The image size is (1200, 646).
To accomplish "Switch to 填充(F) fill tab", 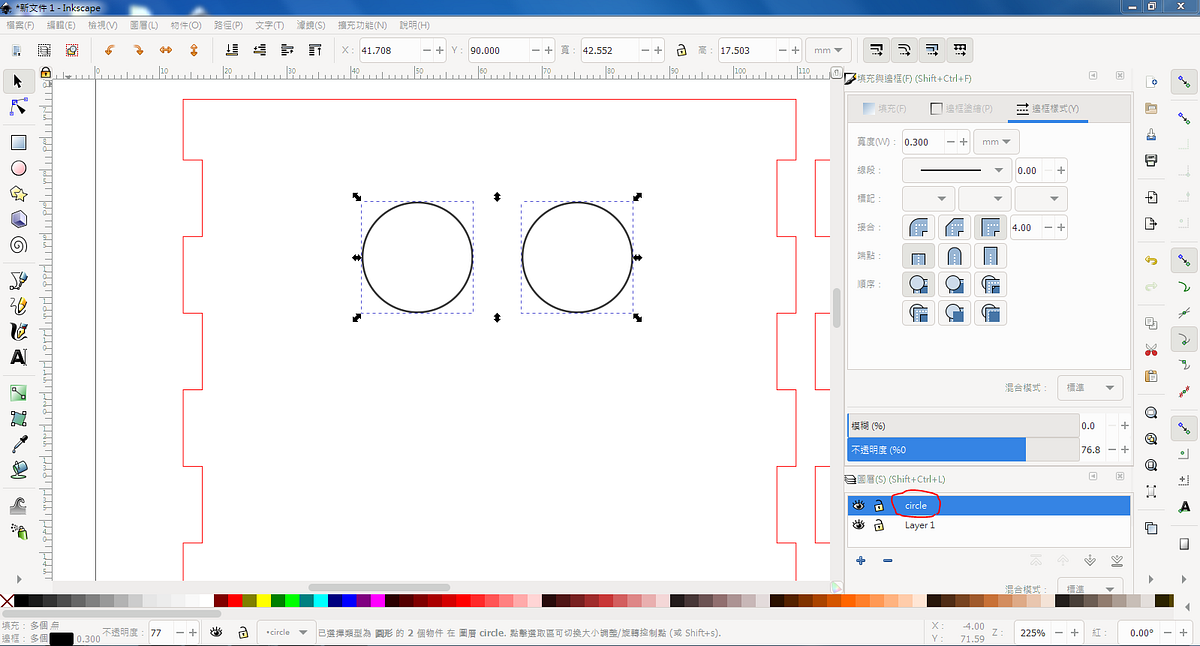I will click(885, 108).
